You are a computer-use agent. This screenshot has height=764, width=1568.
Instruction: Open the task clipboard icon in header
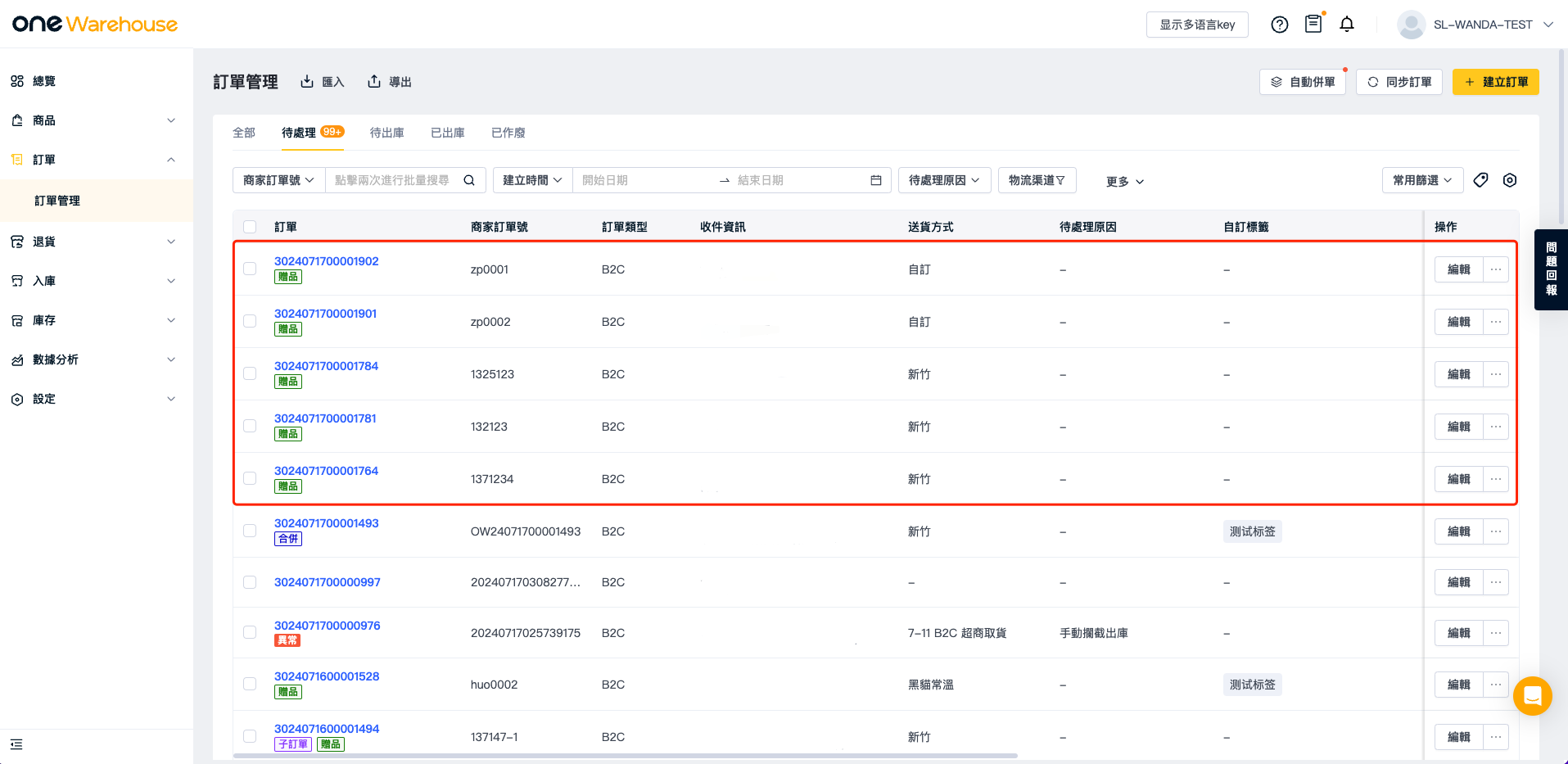pyautogui.click(x=1313, y=25)
